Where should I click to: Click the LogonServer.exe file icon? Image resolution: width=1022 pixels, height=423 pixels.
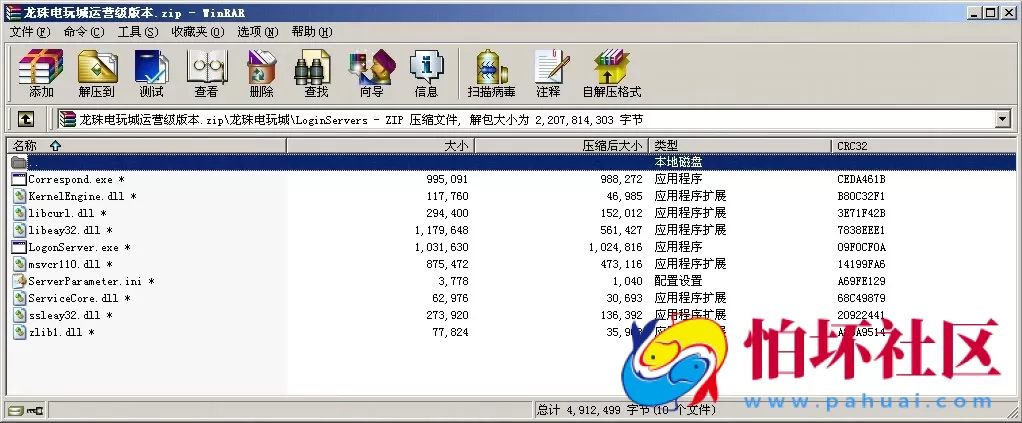pos(19,247)
